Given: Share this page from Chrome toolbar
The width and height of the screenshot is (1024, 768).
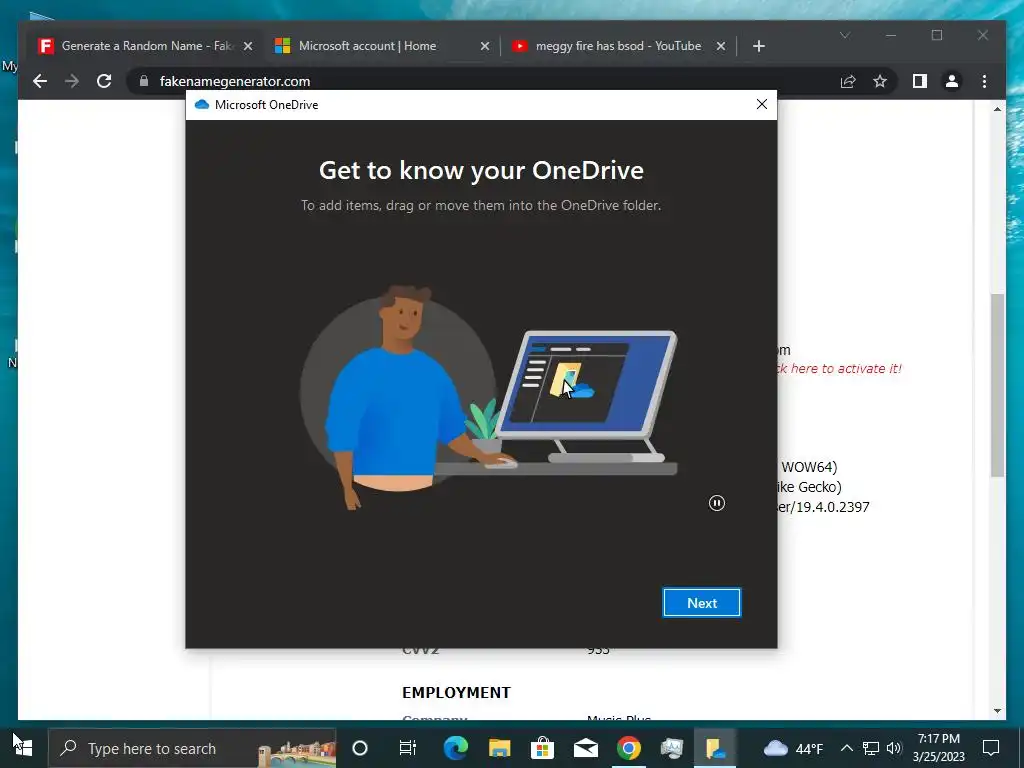Looking at the screenshot, I should (x=848, y=81).
